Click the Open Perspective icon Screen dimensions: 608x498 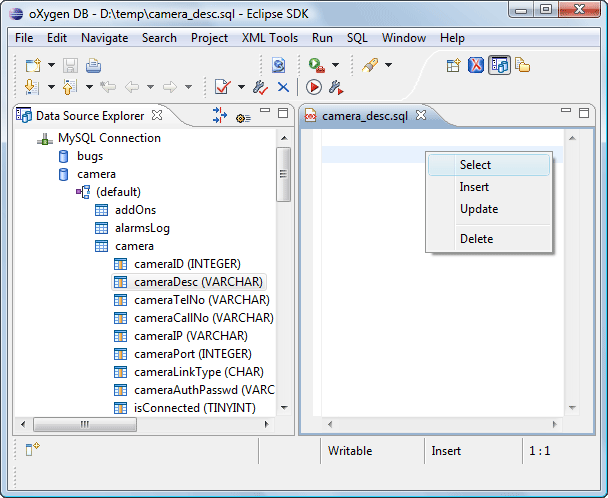point(453,65)
